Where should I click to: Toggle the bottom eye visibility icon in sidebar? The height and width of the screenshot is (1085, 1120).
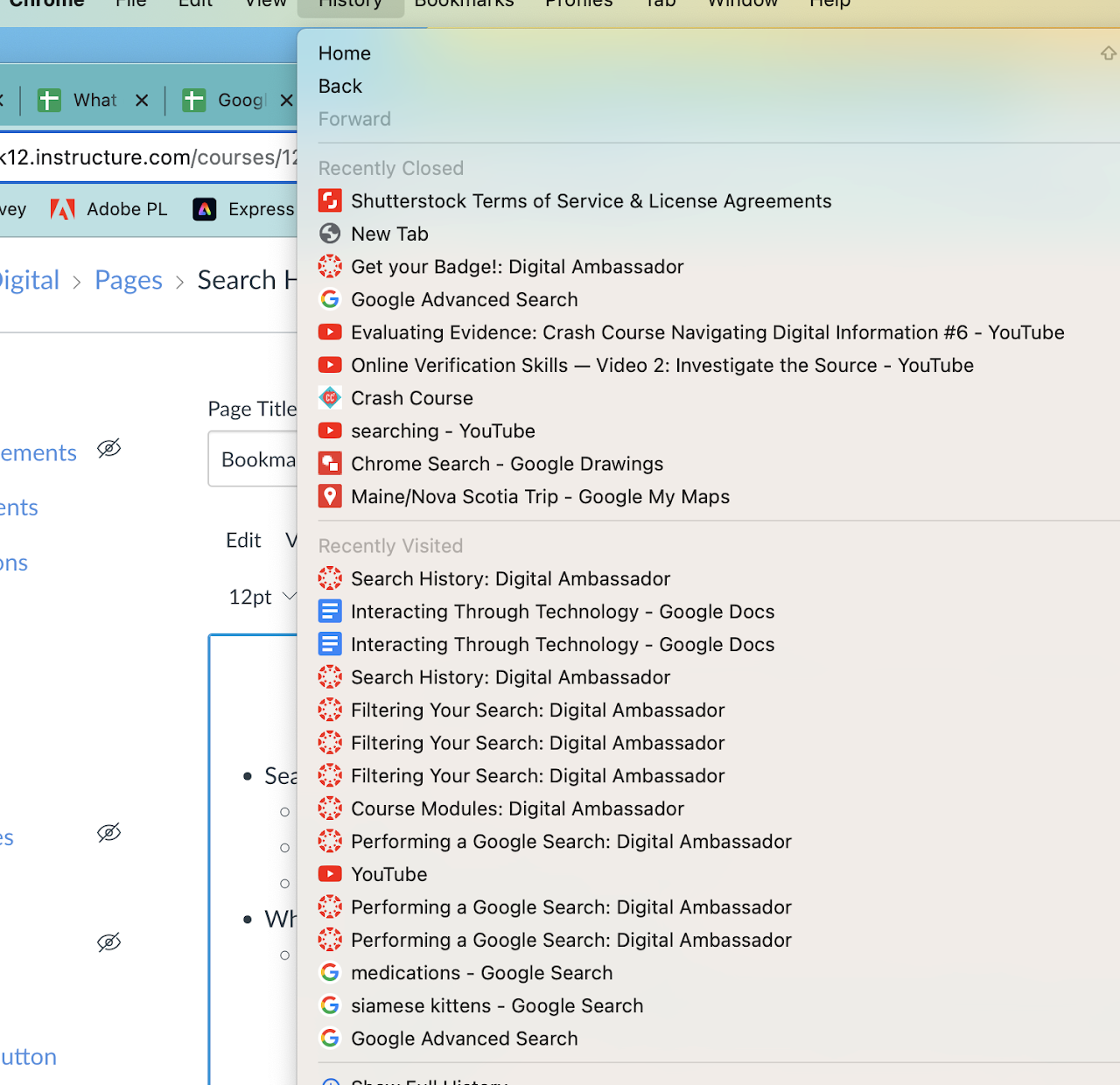click(108, 942)
